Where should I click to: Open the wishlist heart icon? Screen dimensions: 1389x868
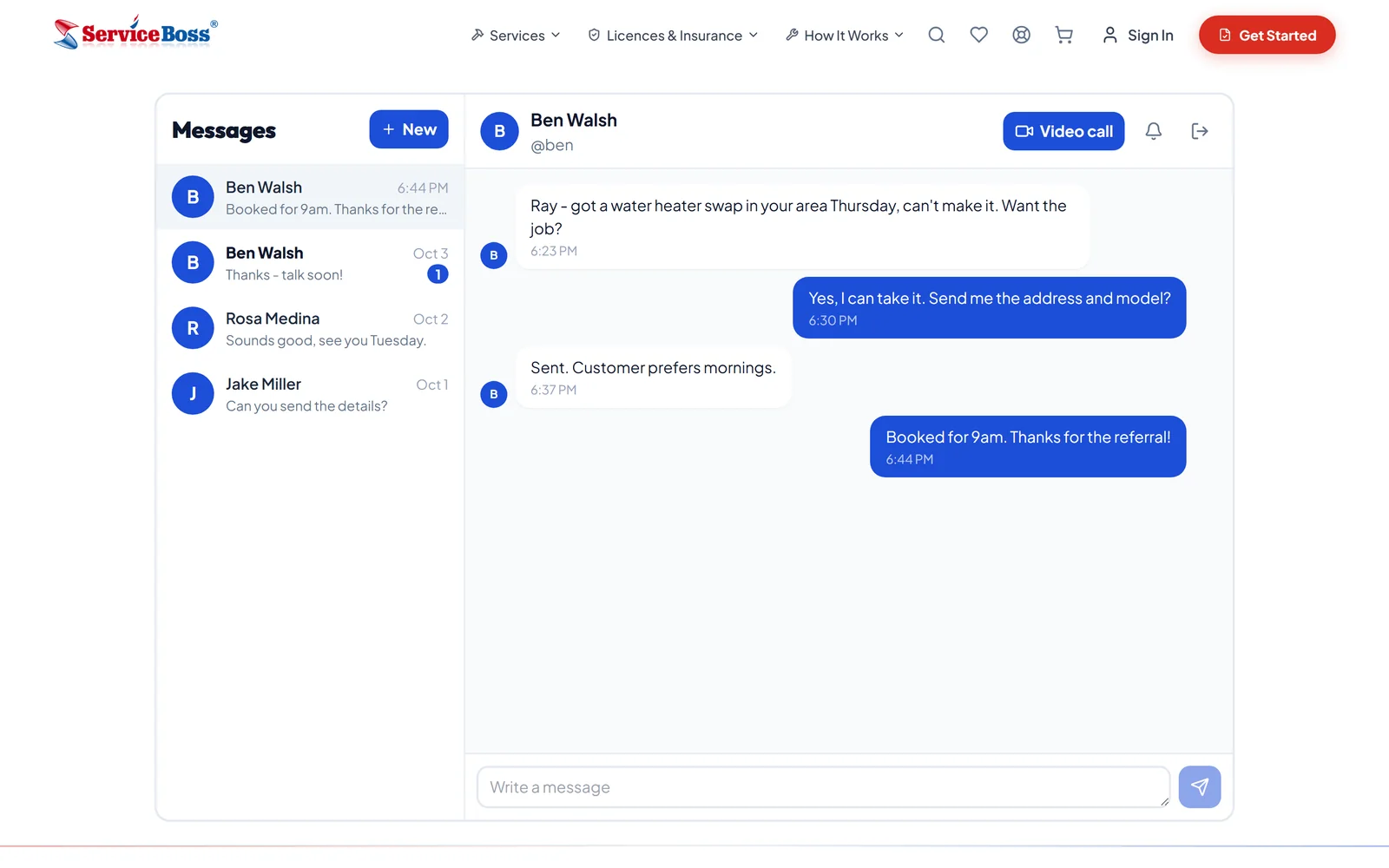[x=978, y=35]
